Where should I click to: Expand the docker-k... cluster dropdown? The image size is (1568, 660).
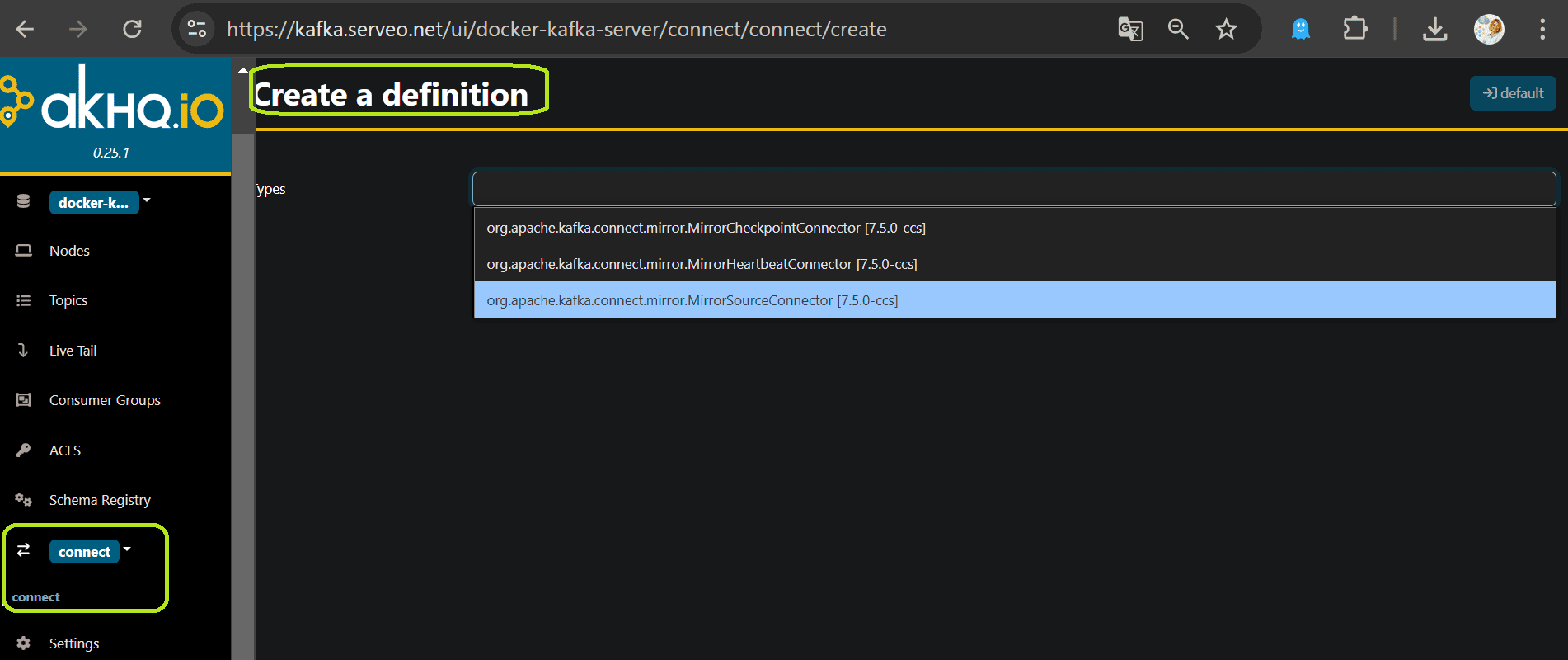(x=147, y=200)
